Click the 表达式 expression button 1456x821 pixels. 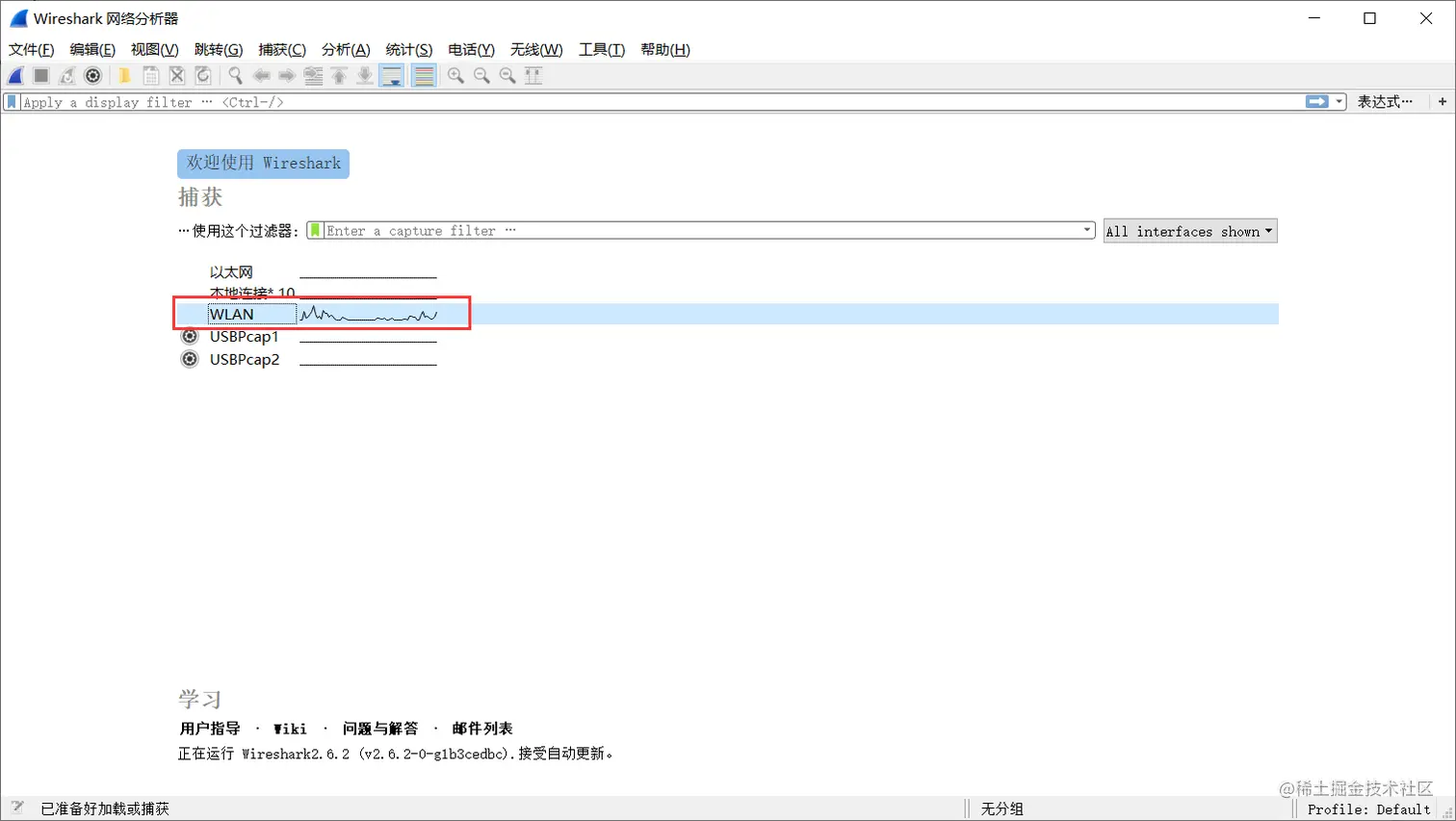[x=1386, y=102]
